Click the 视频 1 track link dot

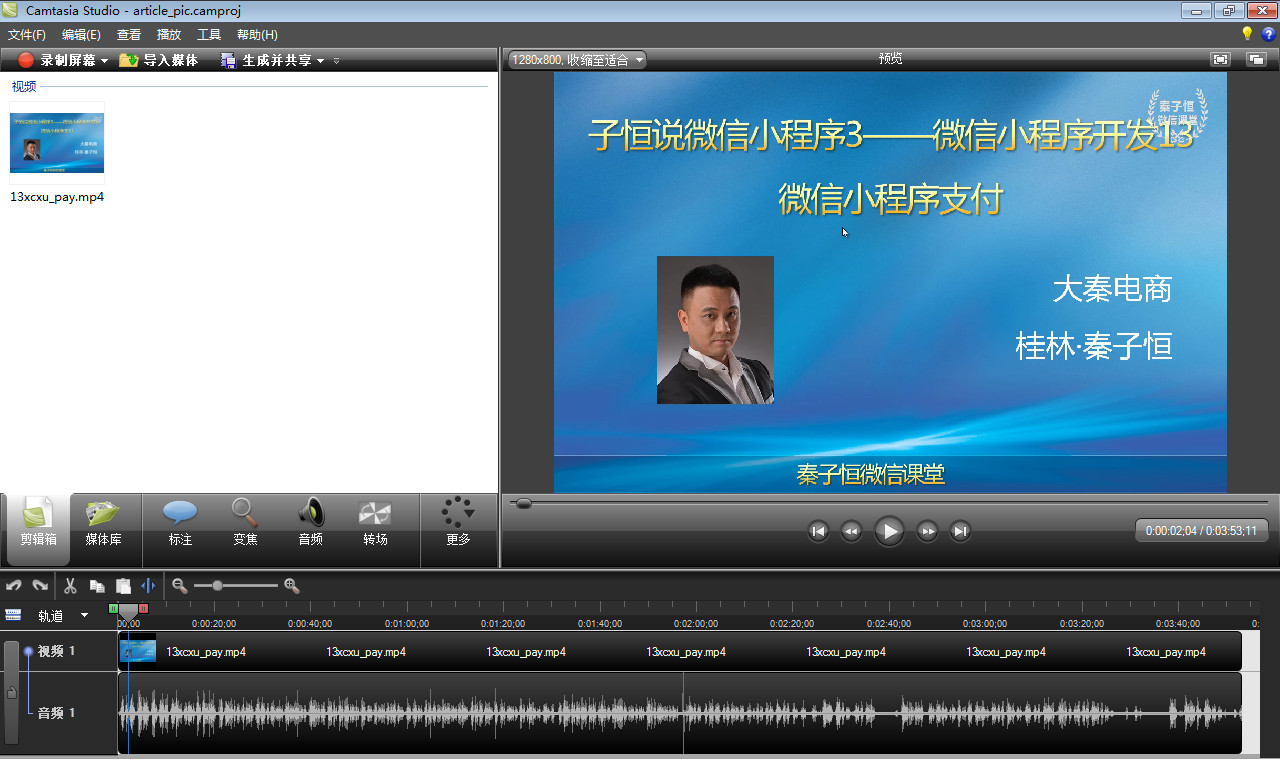click(28, 651)
